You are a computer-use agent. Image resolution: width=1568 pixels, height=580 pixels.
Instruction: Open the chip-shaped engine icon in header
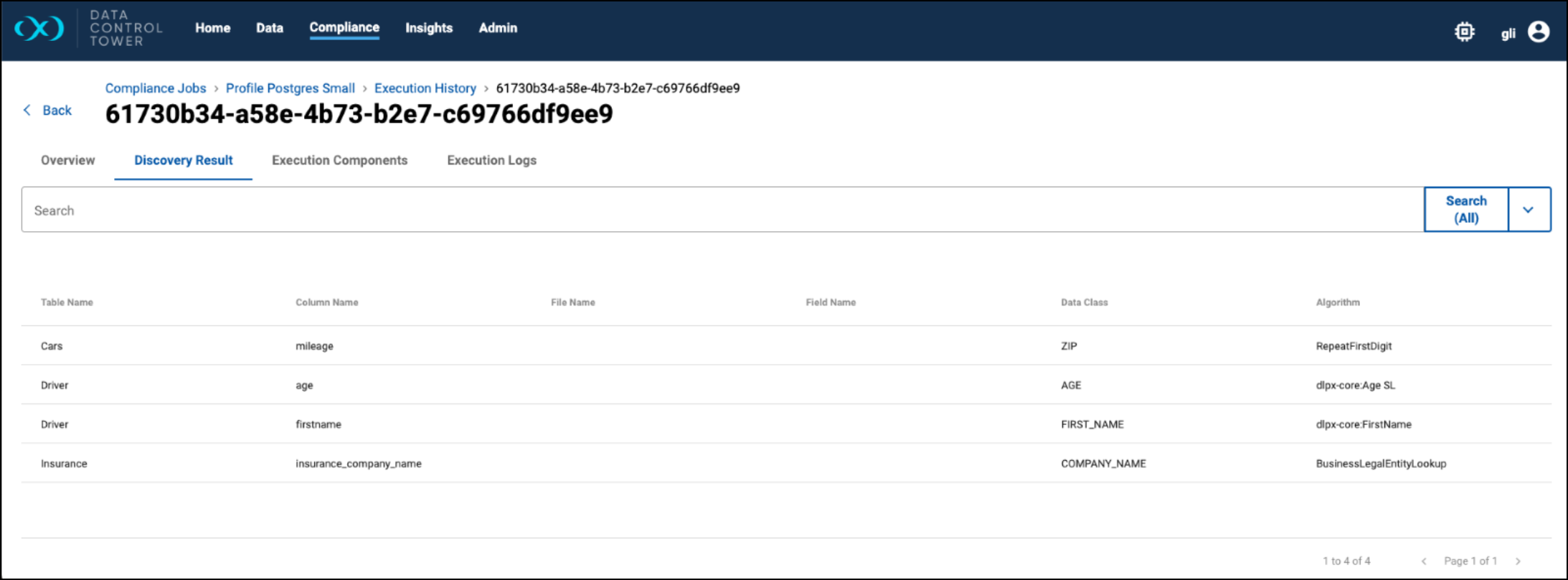pyautogui.click(x=1464, y=32)
